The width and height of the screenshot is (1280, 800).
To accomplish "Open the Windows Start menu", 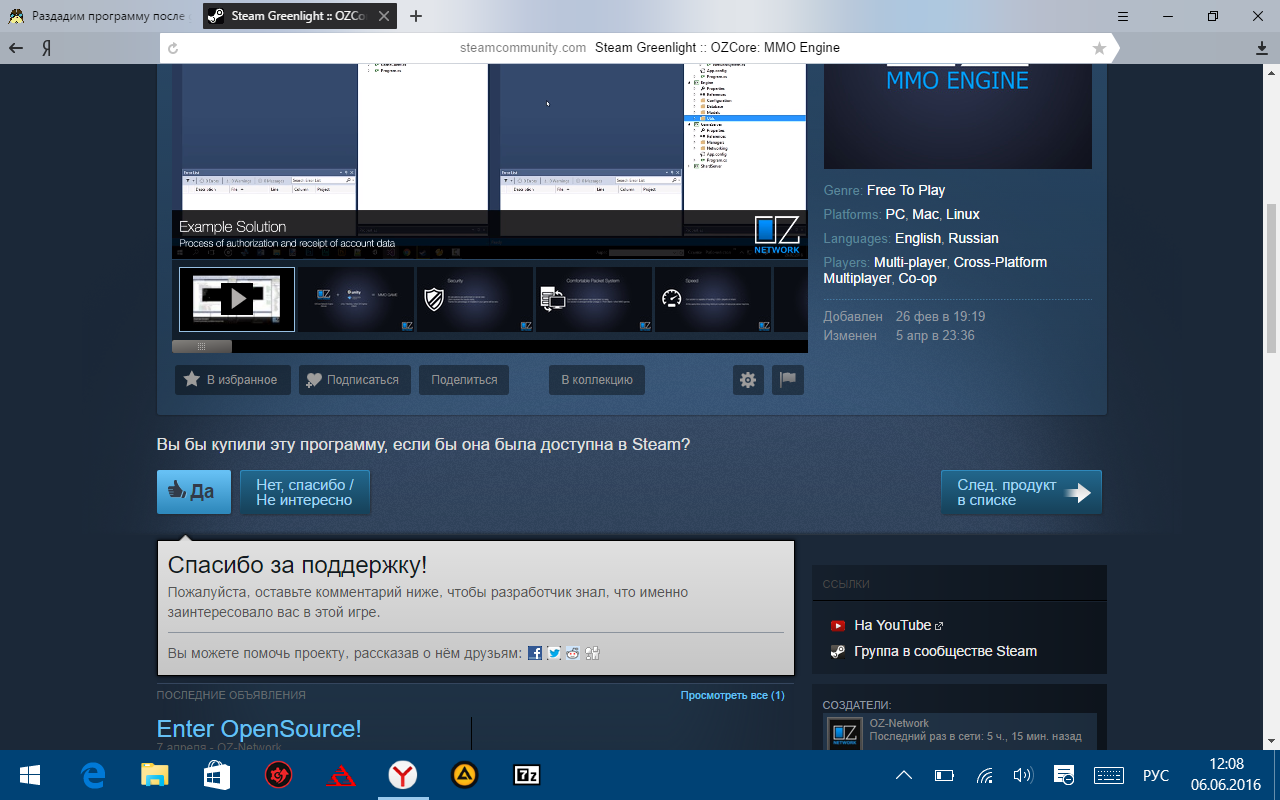I will click(28, 775).
